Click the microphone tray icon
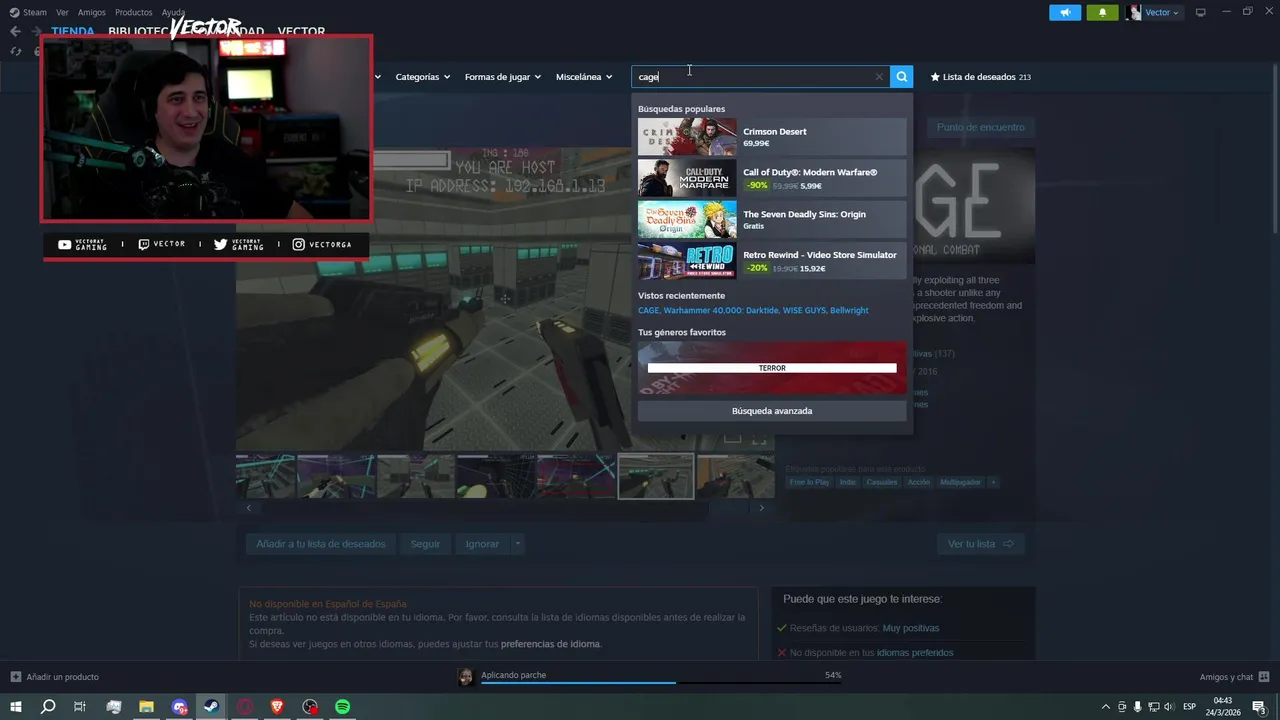1280x720 pixels. tap(1137, 707)
